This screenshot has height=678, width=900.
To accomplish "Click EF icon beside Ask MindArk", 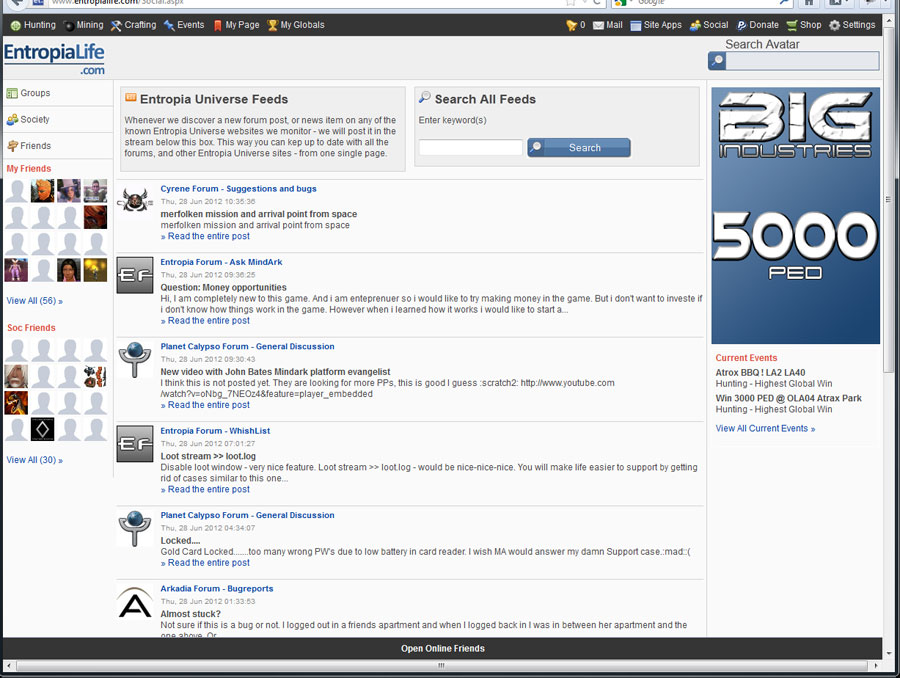I will [135, 275].
